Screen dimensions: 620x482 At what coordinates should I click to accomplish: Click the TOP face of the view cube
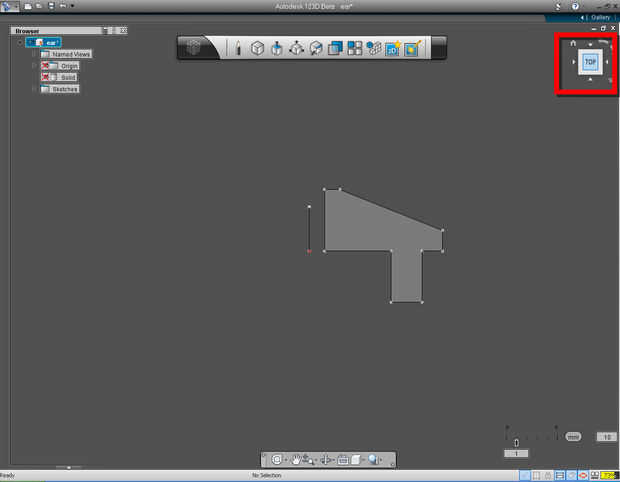point(590,62)
